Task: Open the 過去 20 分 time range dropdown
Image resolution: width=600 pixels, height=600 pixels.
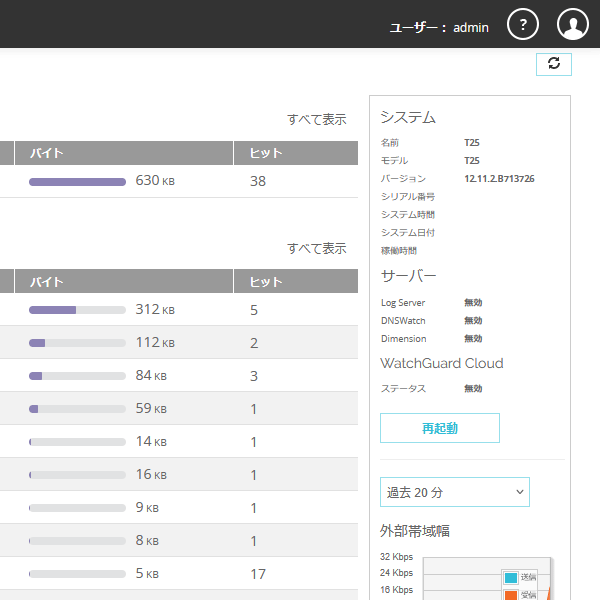Action: pyautogui.click(x=455, y=492)
